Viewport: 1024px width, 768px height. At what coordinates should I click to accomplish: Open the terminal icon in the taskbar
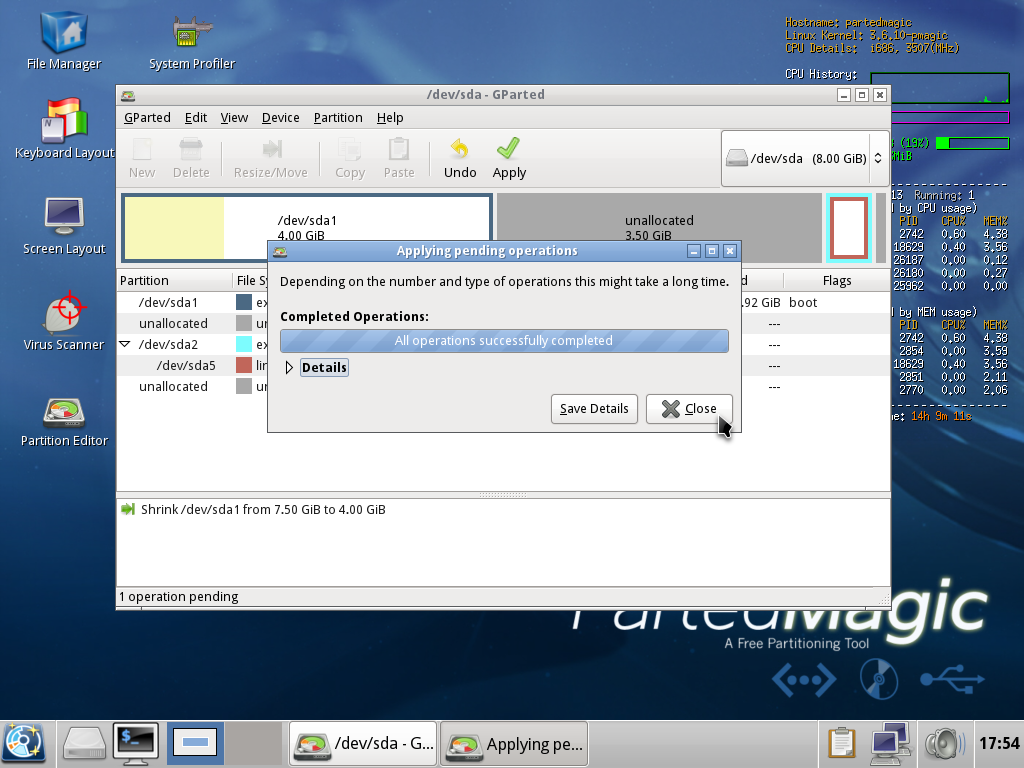click(136, 743)
